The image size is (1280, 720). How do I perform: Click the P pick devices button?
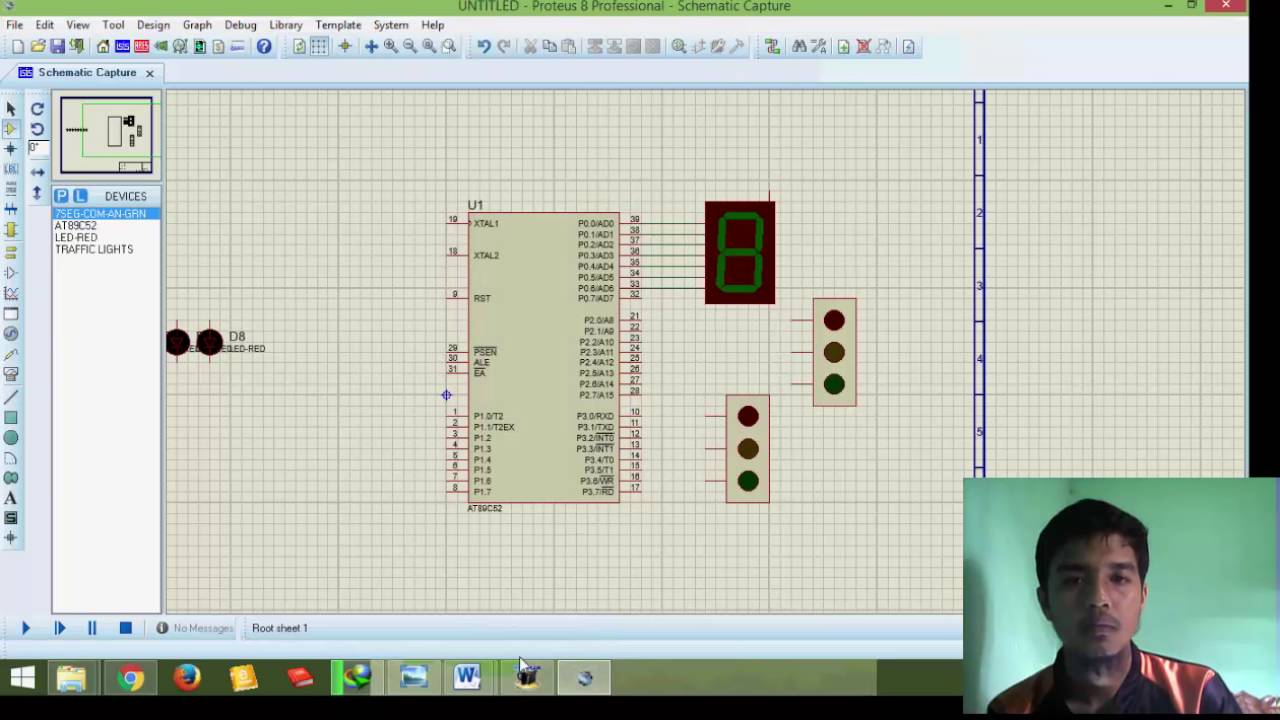pyautogui.click(x=62, y=196)
